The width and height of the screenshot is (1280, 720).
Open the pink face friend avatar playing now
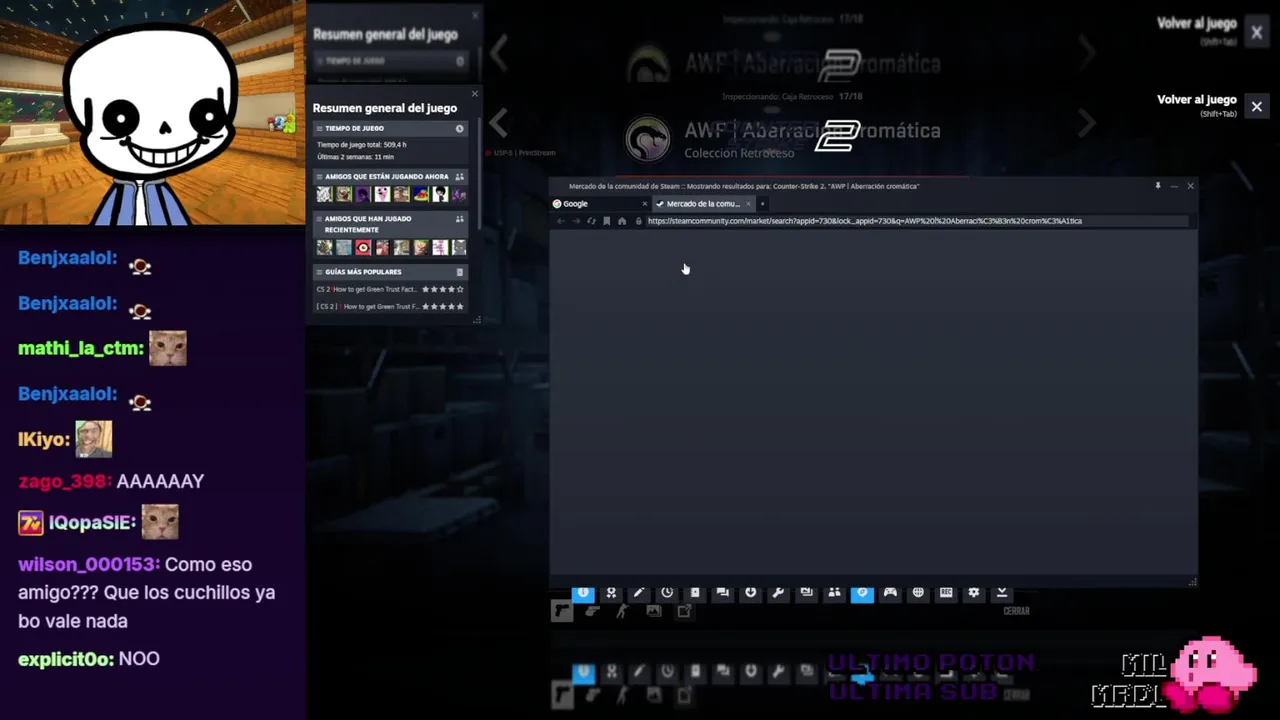(382, 194)
